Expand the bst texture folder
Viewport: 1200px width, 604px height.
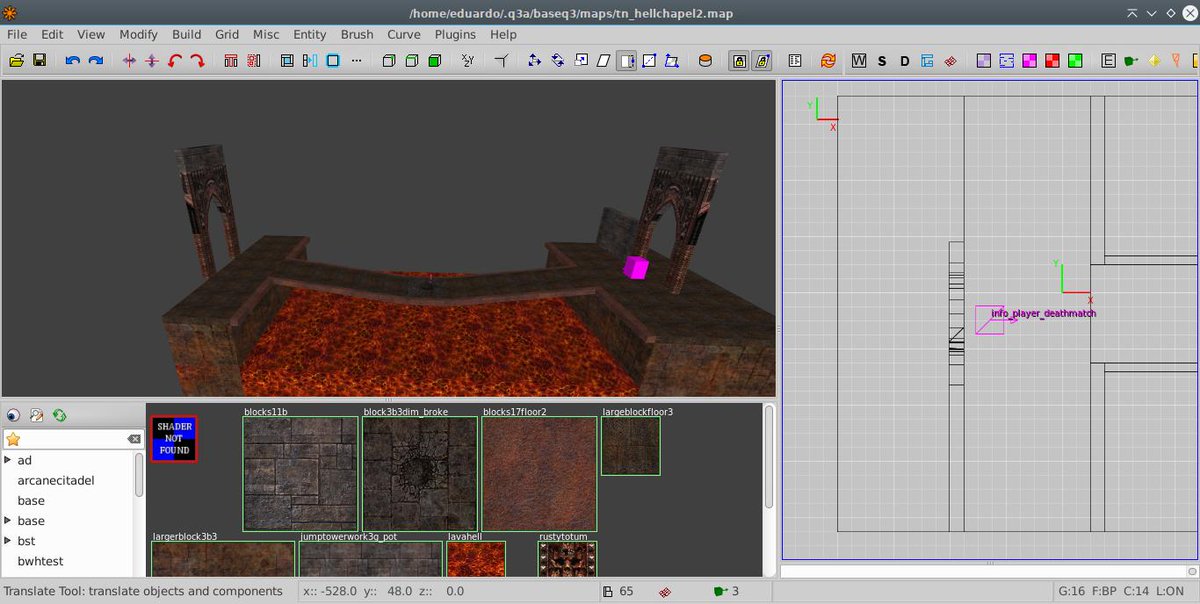click(8, 541)
